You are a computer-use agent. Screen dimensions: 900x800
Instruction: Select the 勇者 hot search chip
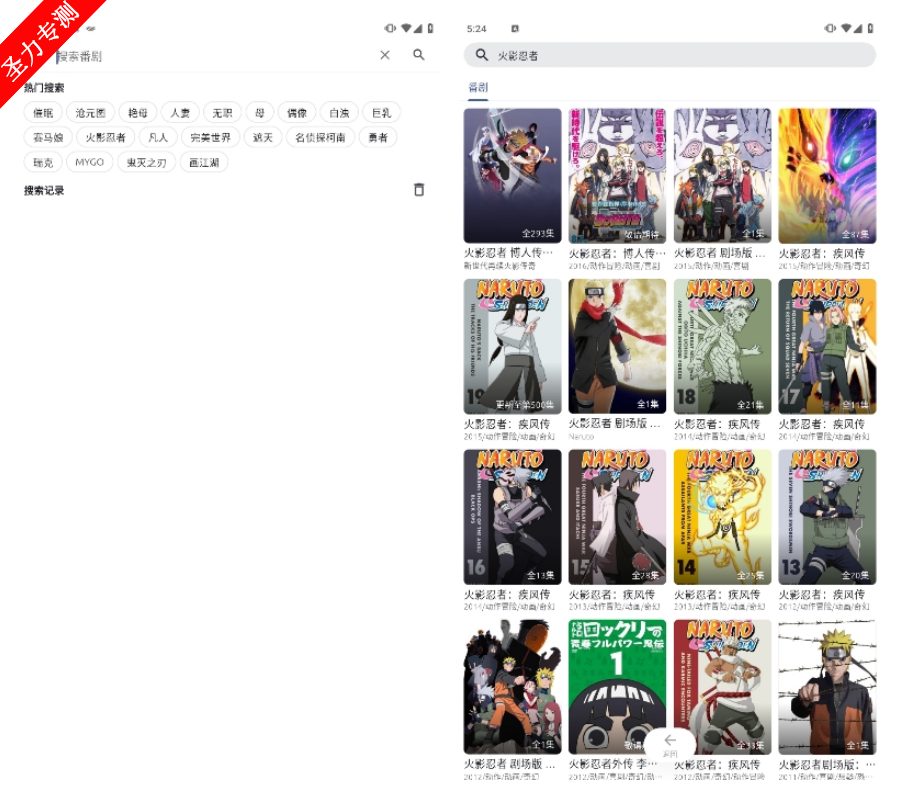[378, 138]
